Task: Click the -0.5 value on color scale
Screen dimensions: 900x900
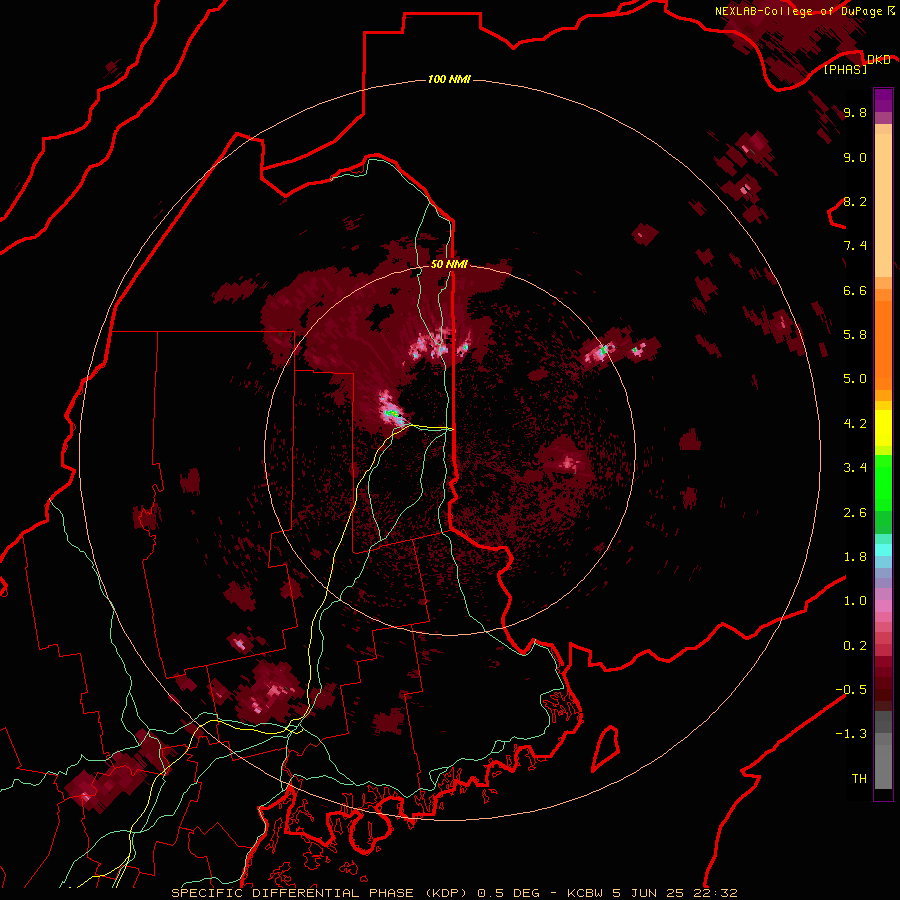Action: click(851, 690)
